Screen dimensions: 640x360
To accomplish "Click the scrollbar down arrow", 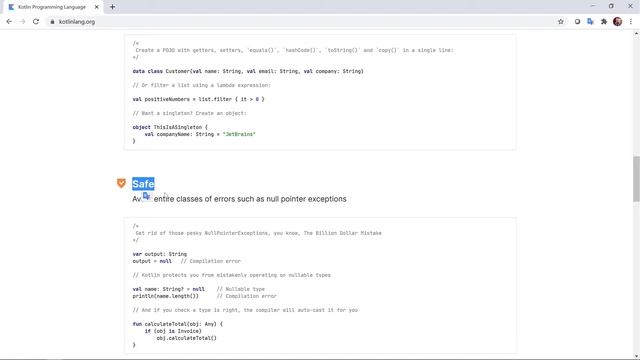I will pyautogui.click(x=636, y=356).
